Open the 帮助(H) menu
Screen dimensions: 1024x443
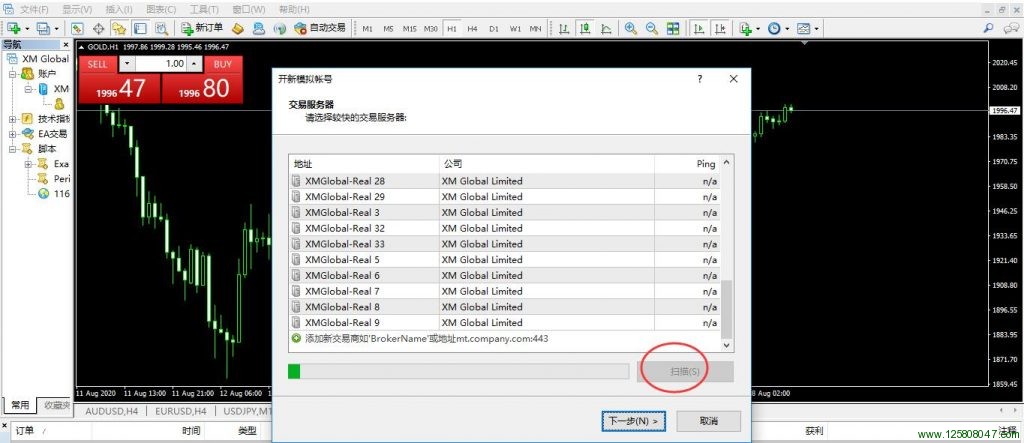coord(294,10)
